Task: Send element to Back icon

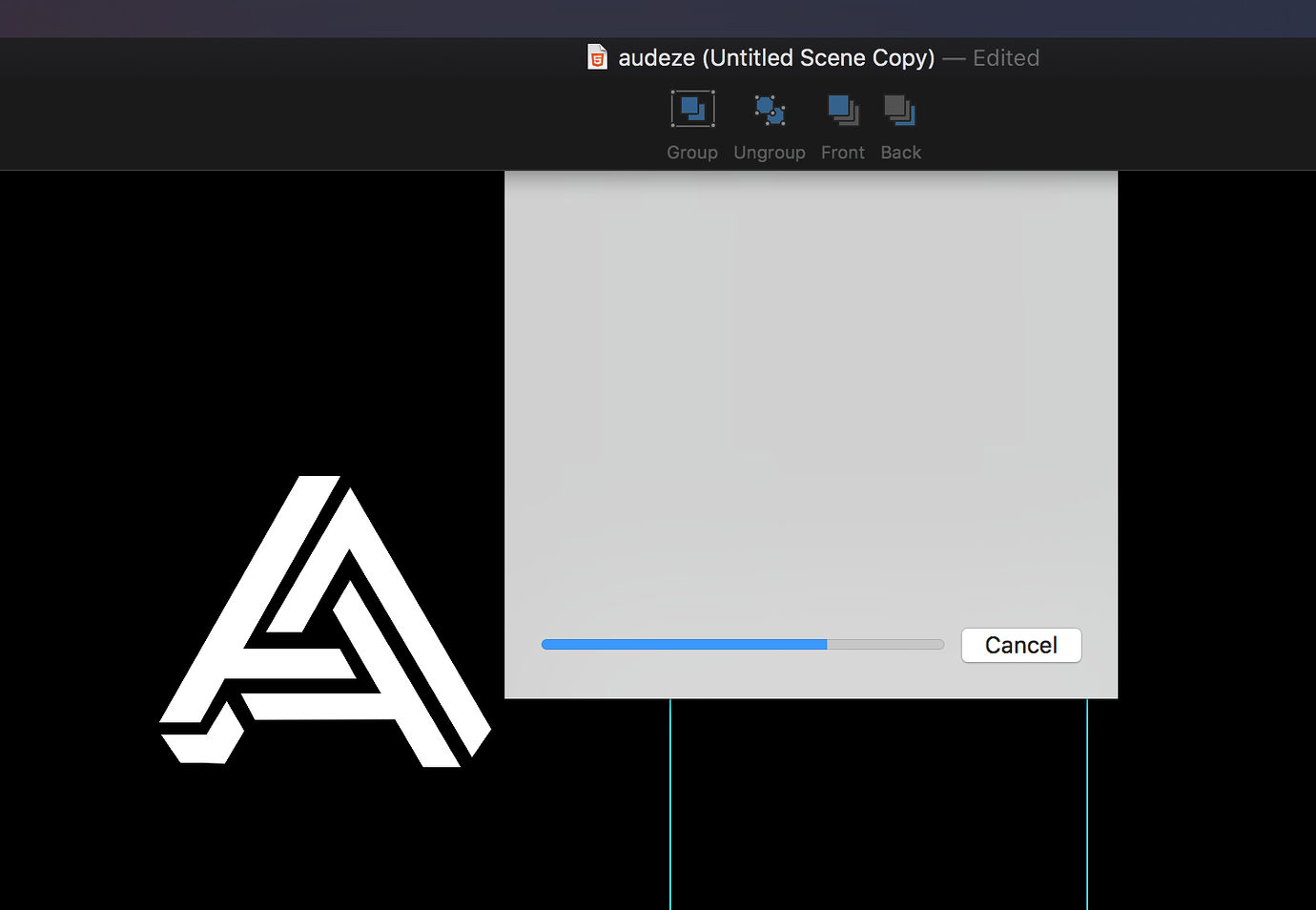Action: pos(900,110)
